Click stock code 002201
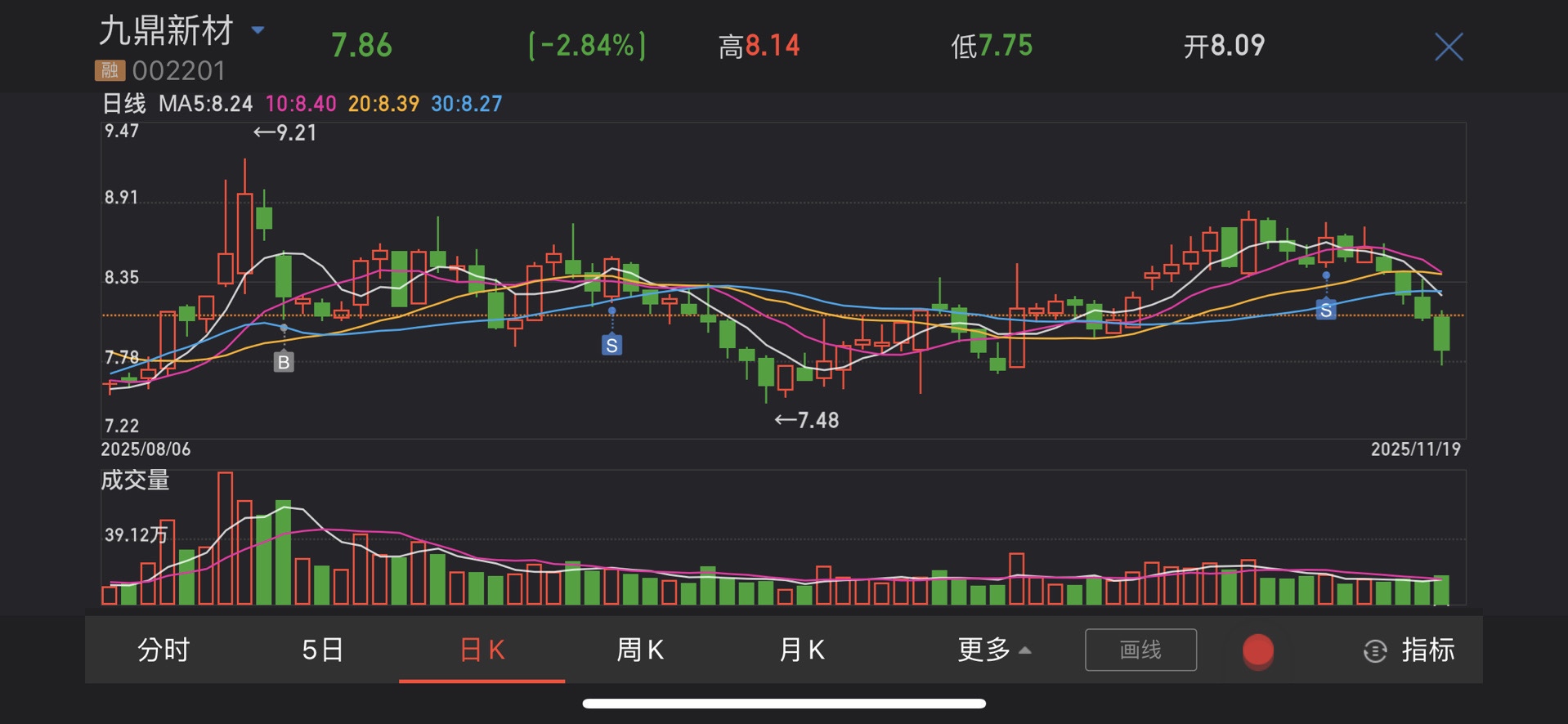This screenshot has width=1568, height=724. pyautogui.click(x=178, y=71)
